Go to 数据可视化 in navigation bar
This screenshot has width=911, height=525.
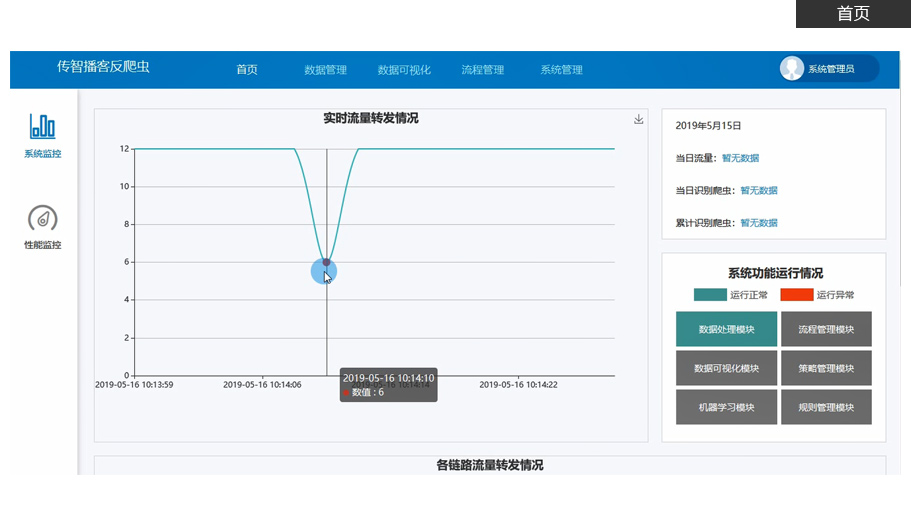click(x=404, y=70)
